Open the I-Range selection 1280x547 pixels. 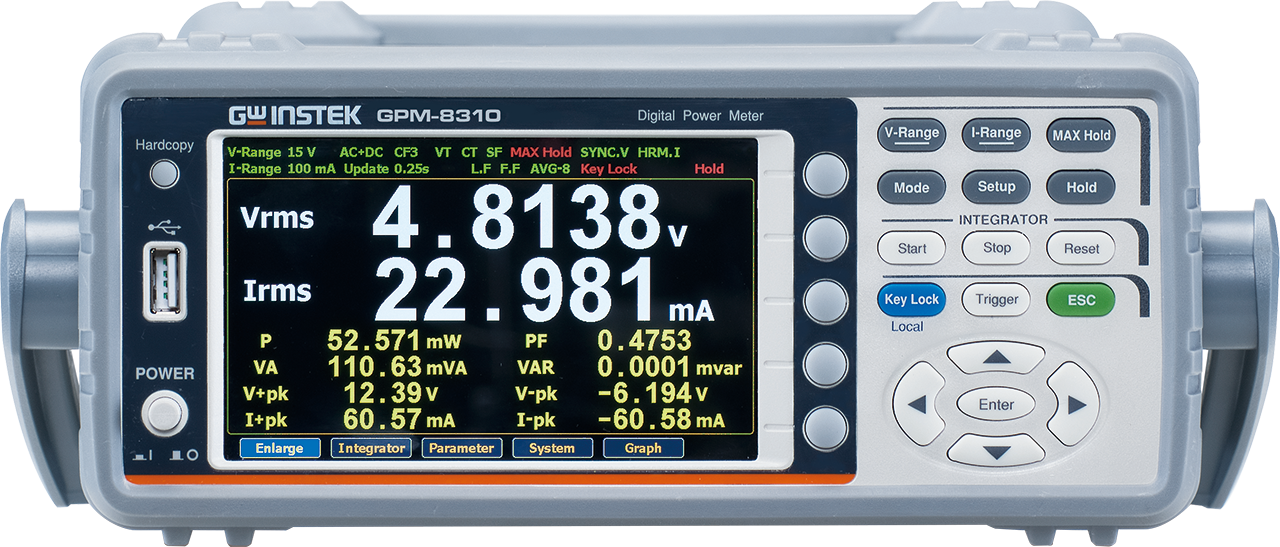click(x=996, y=134)
